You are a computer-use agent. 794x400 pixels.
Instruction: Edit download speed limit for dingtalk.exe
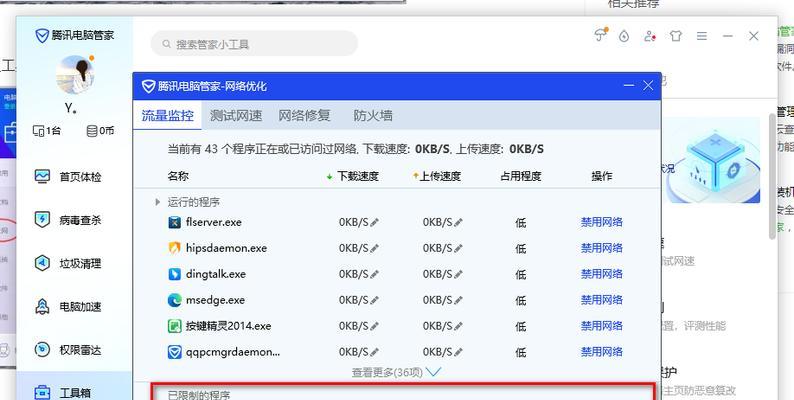[x=374, y=274]
